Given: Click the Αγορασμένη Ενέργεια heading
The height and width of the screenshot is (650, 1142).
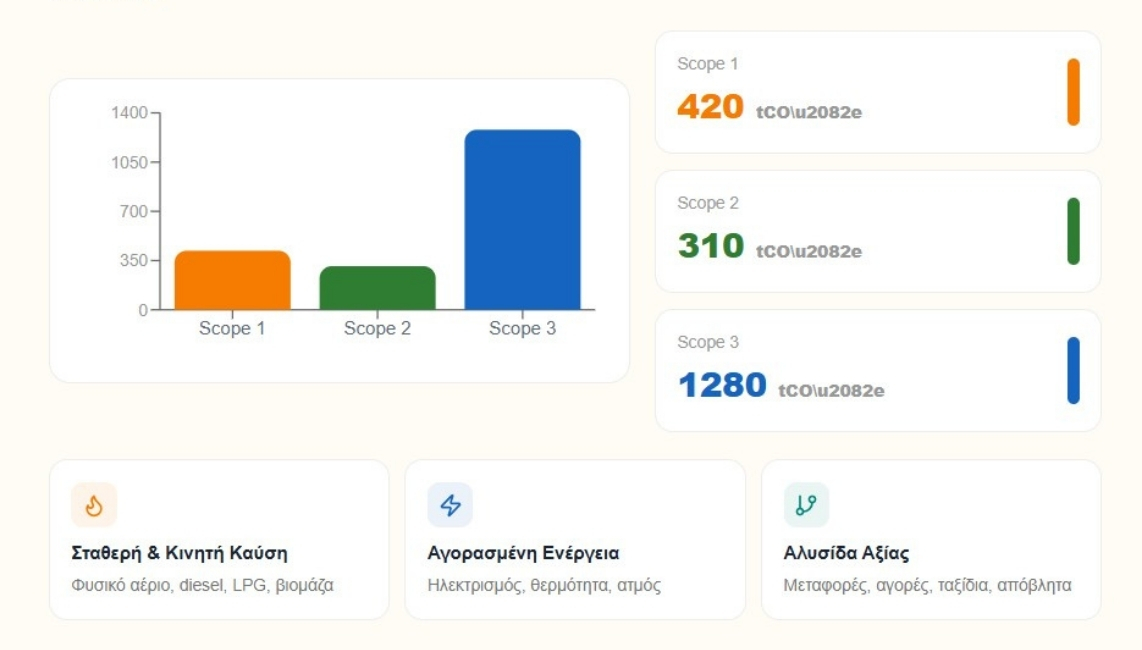Looking at the screenshot, I should pyautogui.click(x=523, y=553).
